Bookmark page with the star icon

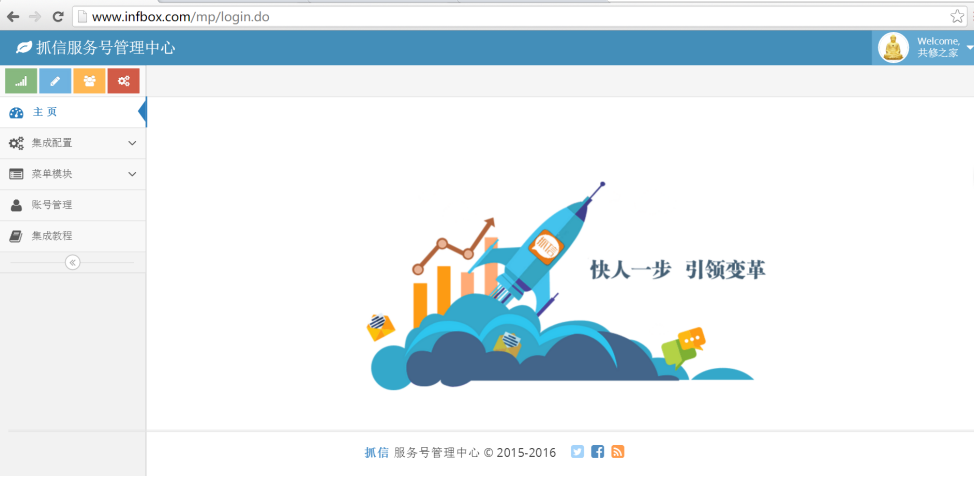point(957,16)
